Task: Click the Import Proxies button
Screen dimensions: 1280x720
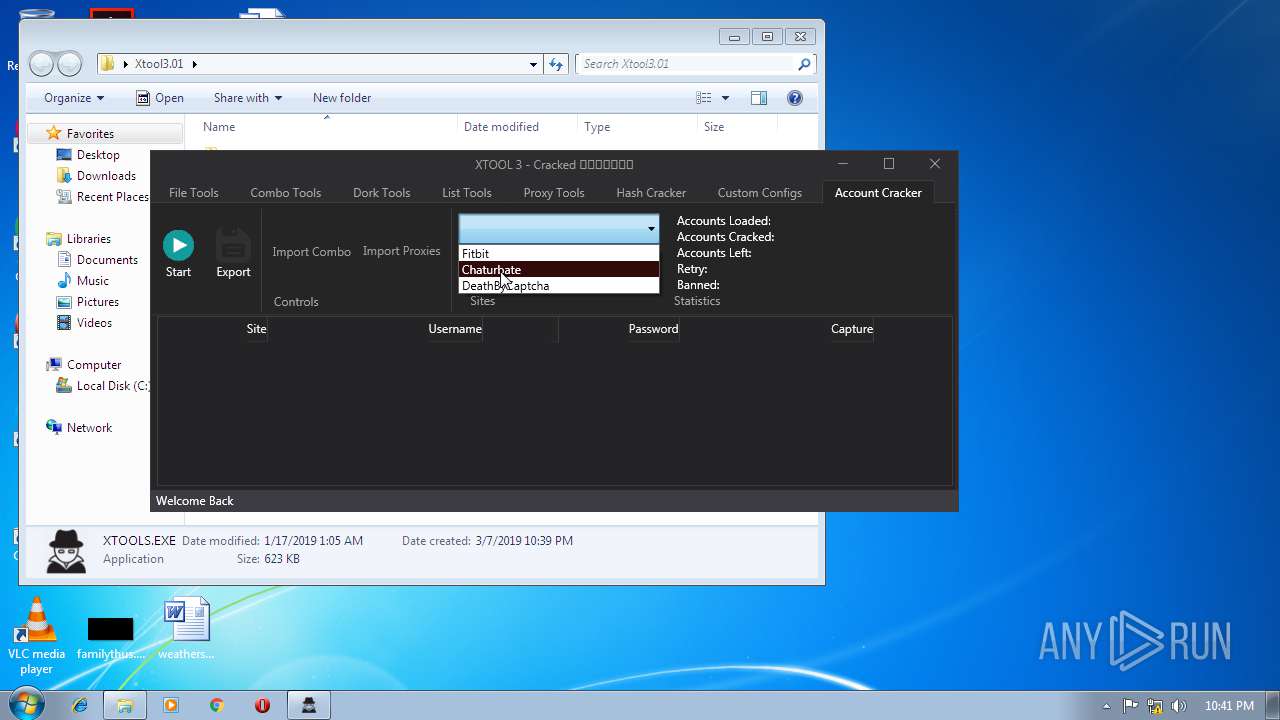Action: pyautogui.click(x=401, y=251)
